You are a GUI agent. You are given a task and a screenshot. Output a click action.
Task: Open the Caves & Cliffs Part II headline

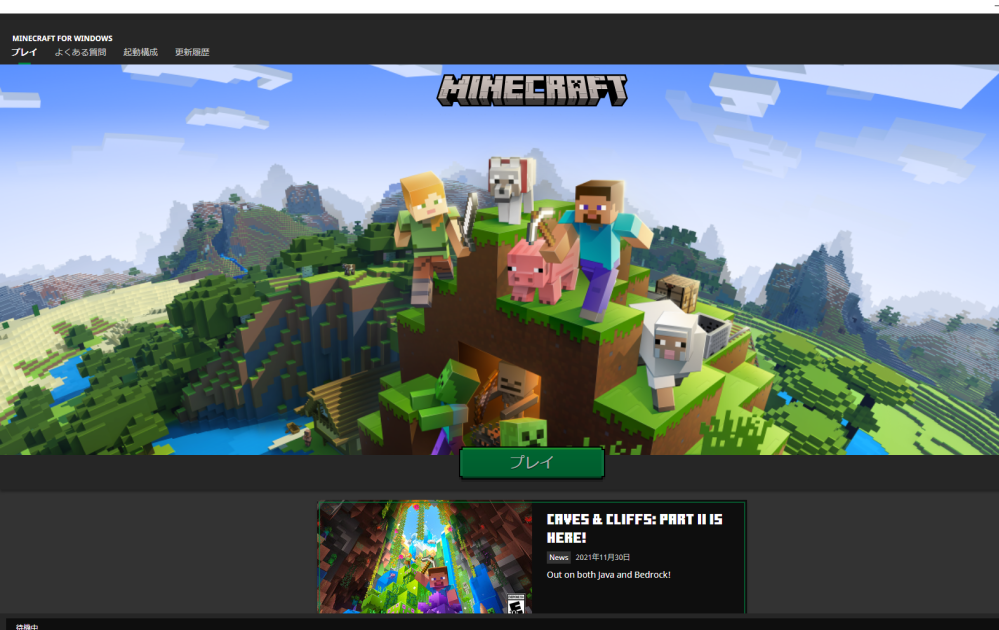point(634,528)
